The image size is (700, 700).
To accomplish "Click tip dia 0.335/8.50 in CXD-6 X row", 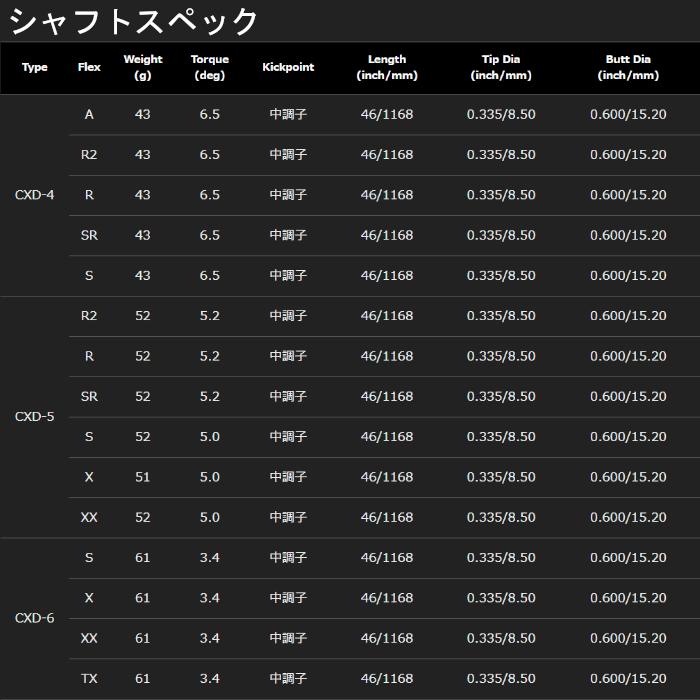I will [501, 598].
